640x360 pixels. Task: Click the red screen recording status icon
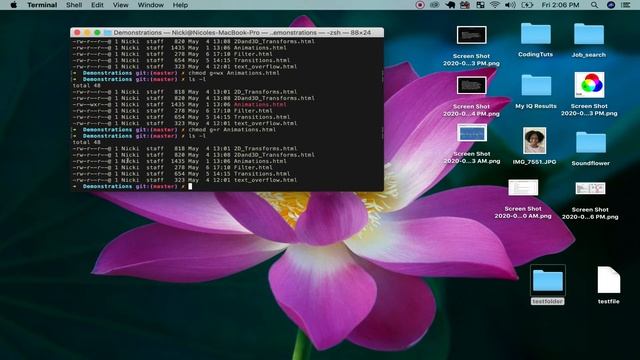pyautogui.click(x=420, y=5)
